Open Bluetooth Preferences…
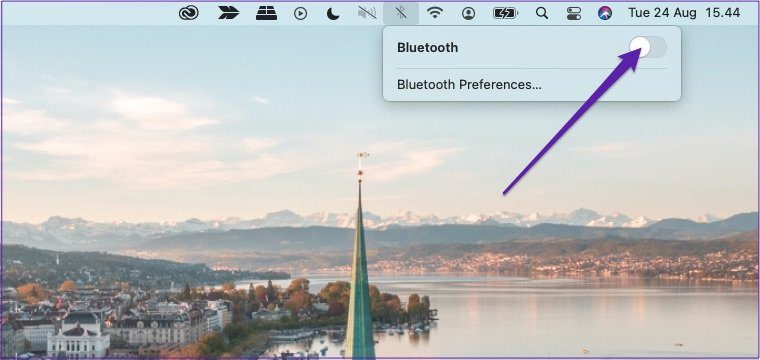Image resolution: width=760 pixels, height=360 pixels. click(469, 85)
